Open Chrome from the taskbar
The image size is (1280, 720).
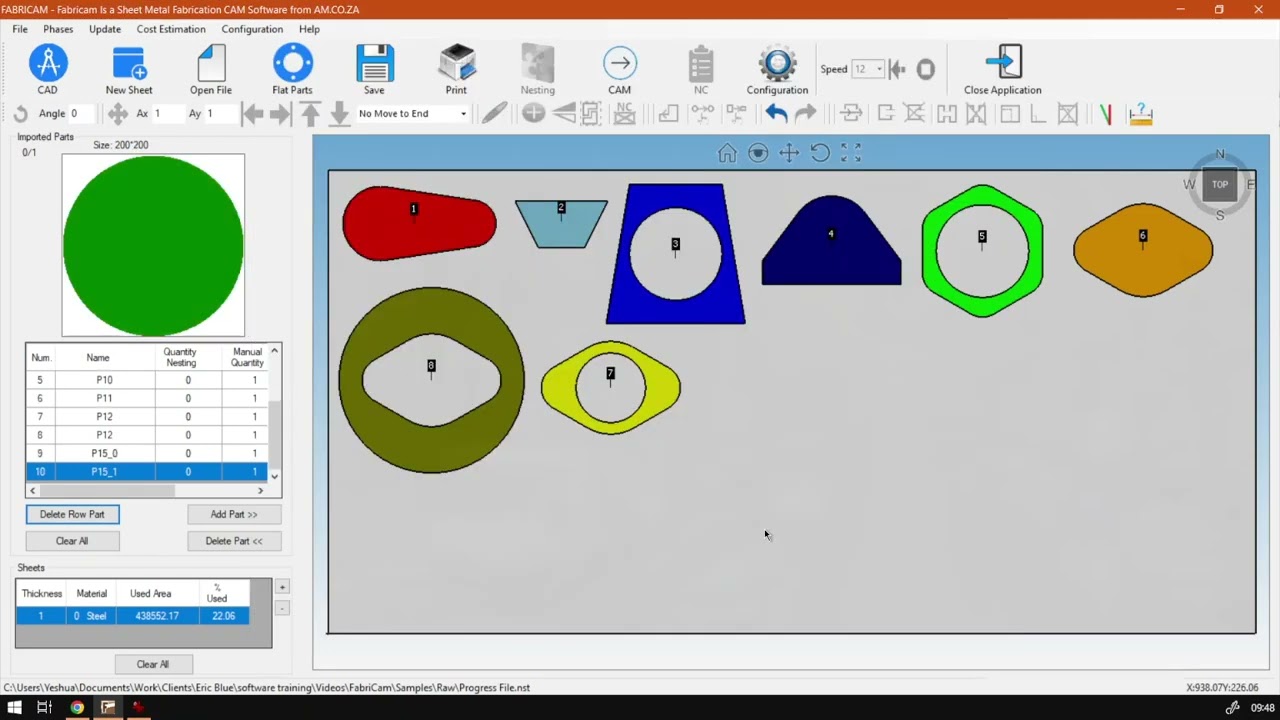pyautogui.click(x=77, y=708)
